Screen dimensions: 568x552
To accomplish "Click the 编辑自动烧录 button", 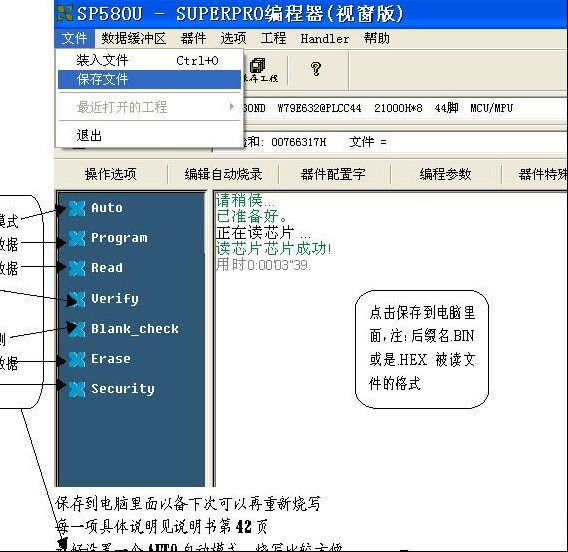I will 223,174.
